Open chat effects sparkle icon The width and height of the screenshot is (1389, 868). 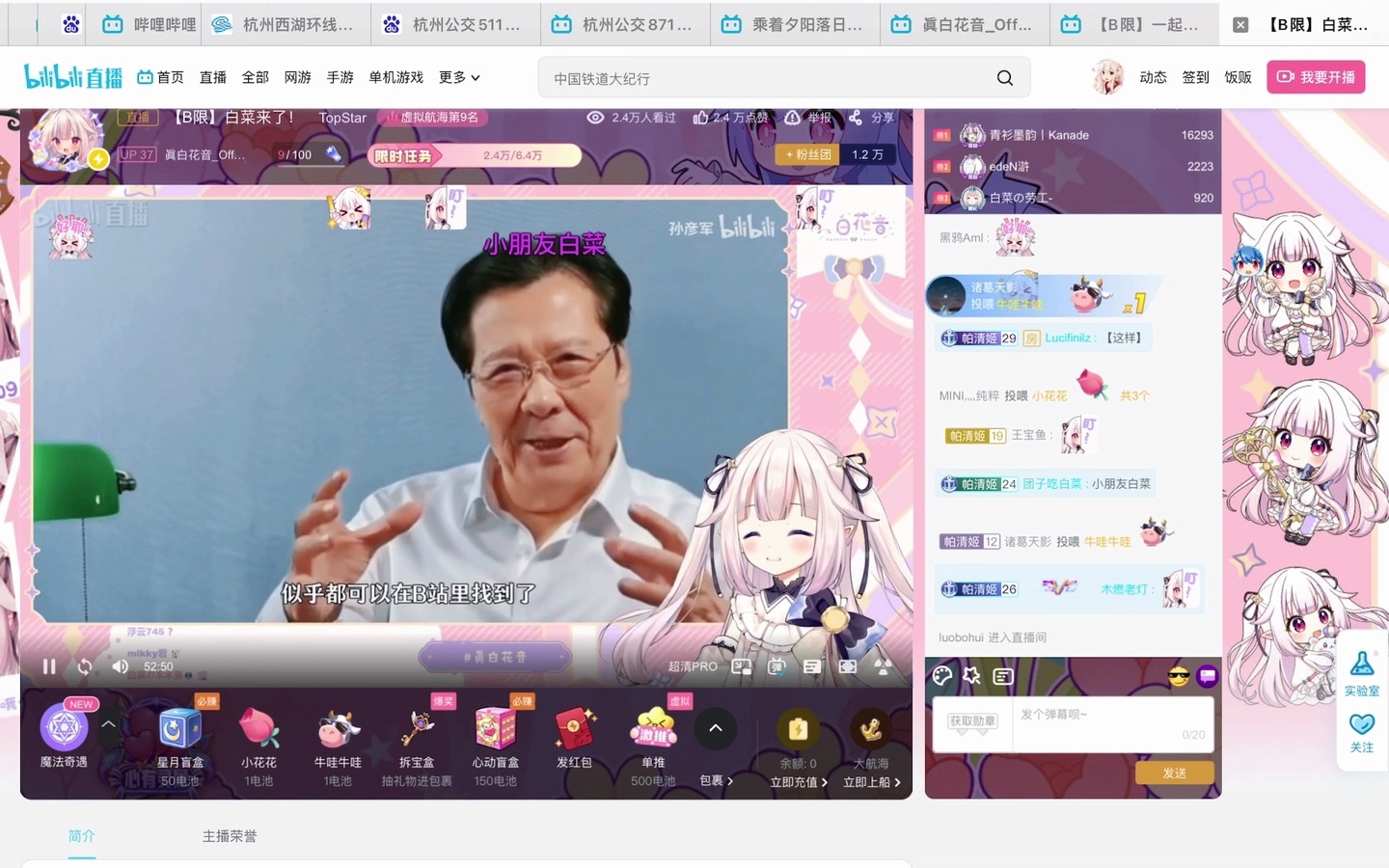[x=972, y=676]
